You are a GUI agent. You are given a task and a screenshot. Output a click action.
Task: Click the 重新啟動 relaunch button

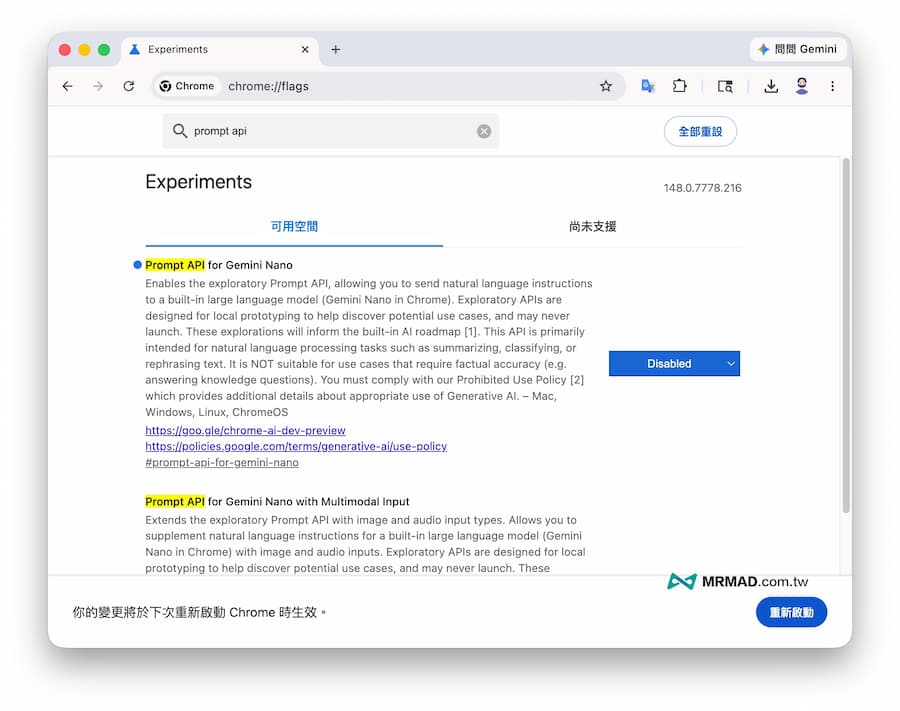click(x=791, y=612)
